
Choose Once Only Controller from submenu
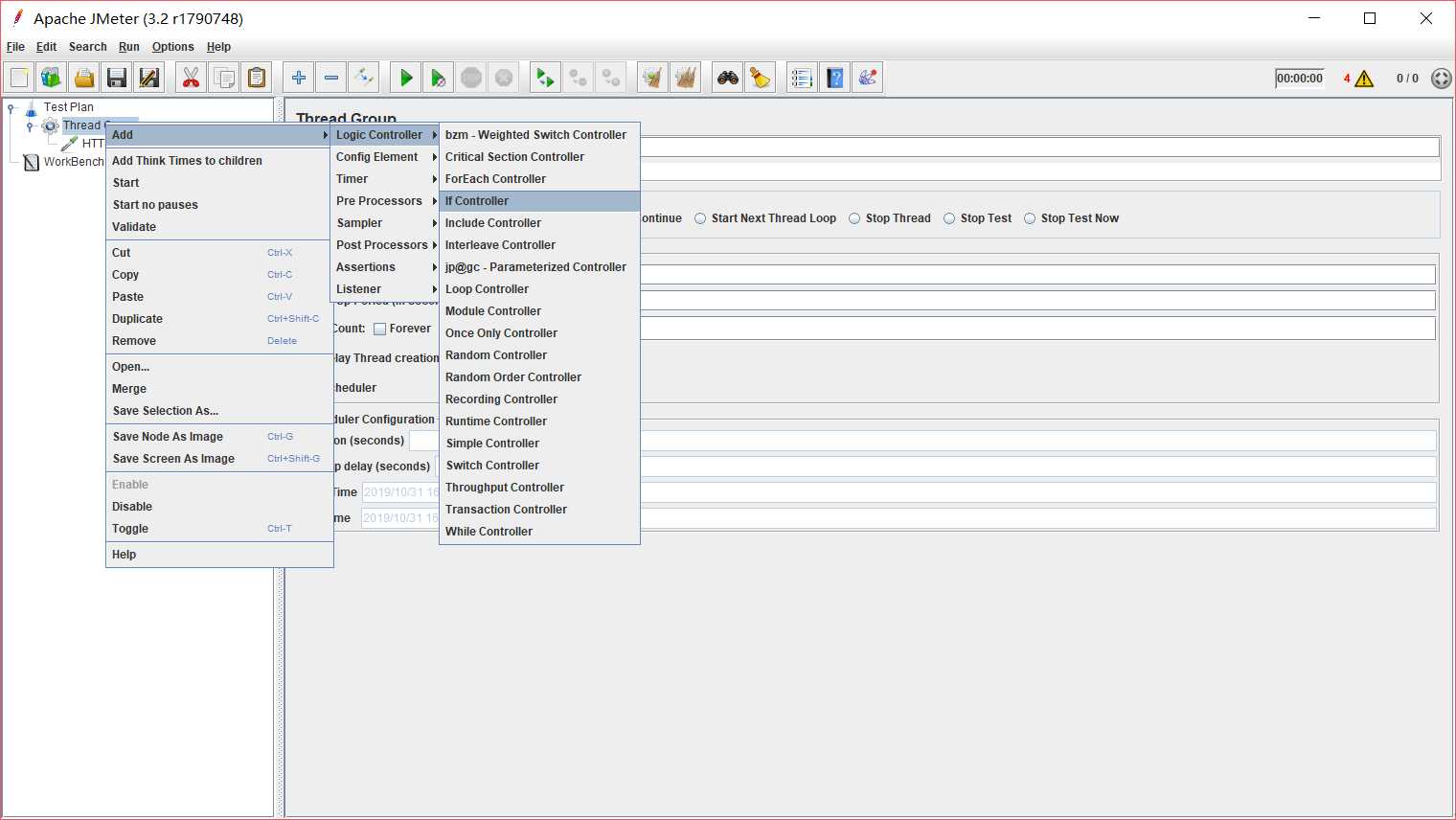click(x=539, y=333)
